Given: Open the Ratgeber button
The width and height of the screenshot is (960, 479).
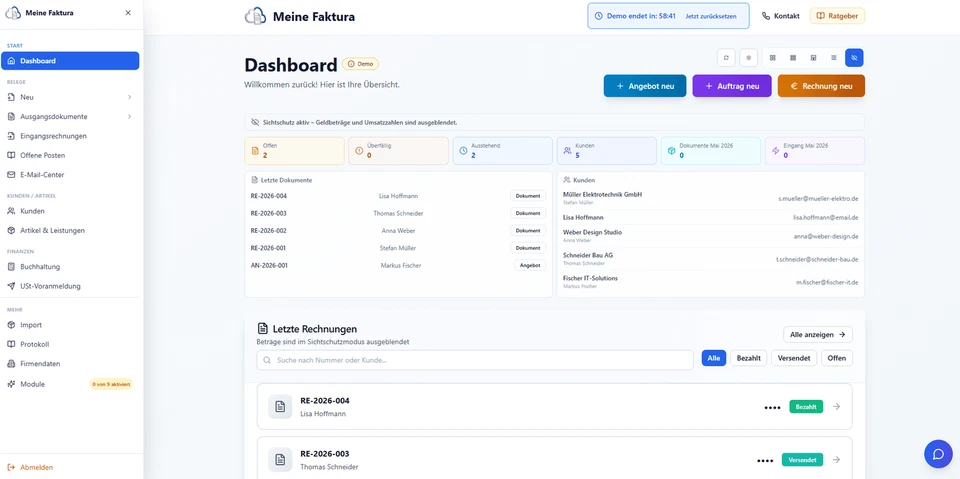Looking at the screenshot, I should click(x=837, y=16).
